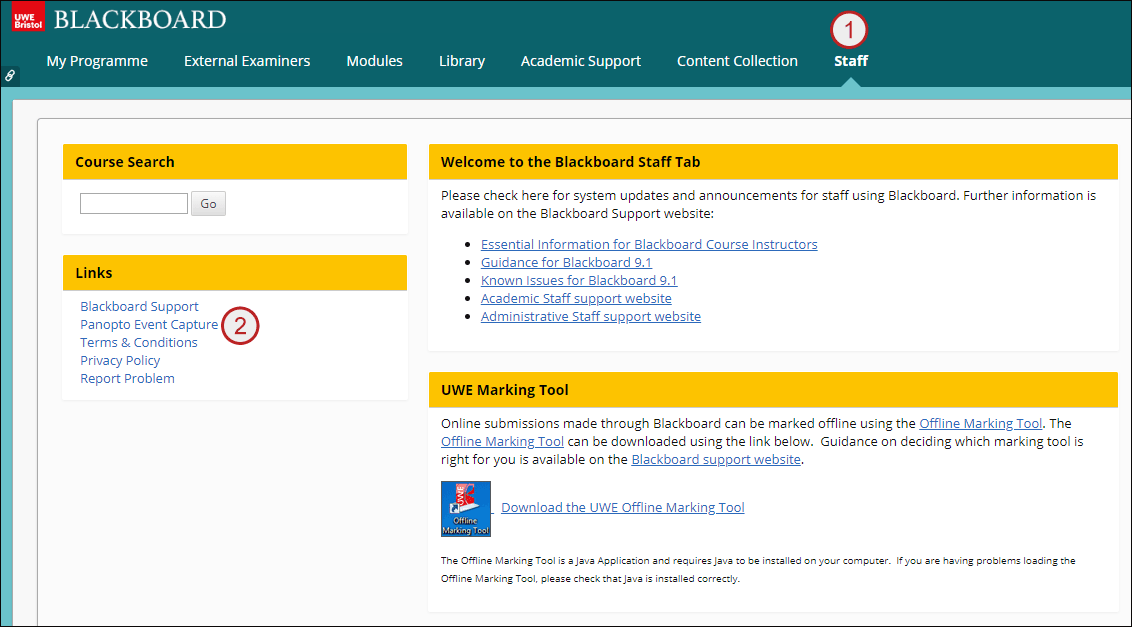This screenshot has width=1132, height=627.
Task: Open the Terms & Conditions link
Action: pos(139,342)
